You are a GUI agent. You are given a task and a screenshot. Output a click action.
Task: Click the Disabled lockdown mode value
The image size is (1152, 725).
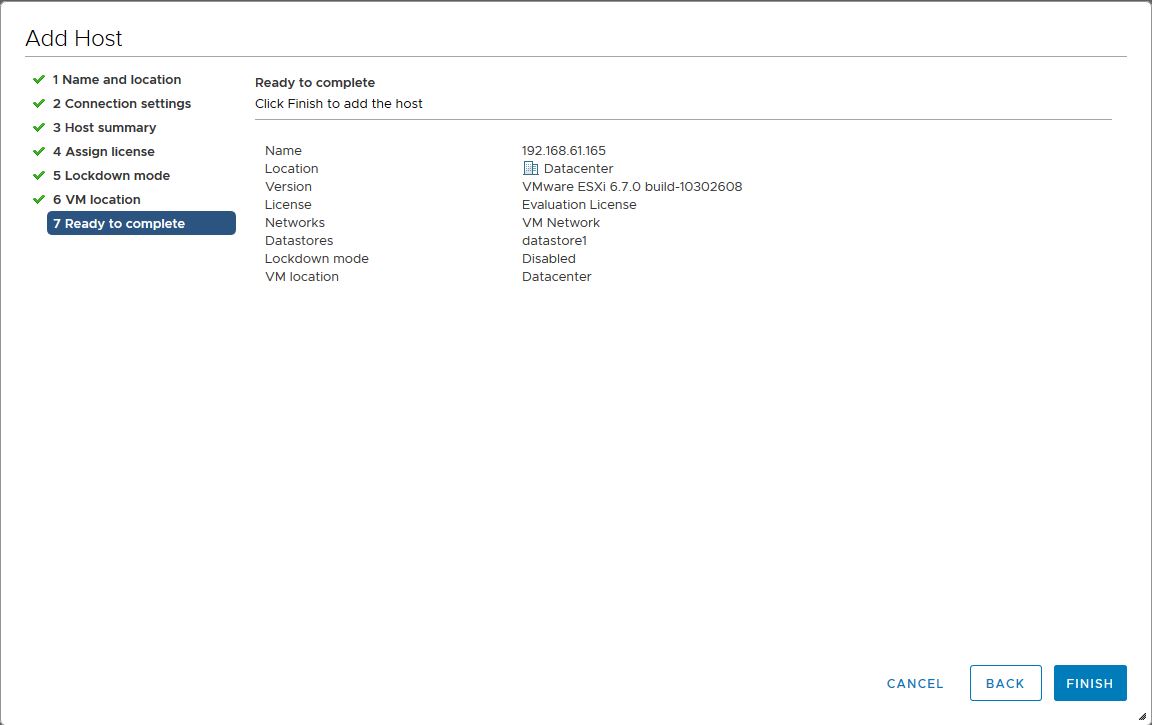[x=549, y=259]
